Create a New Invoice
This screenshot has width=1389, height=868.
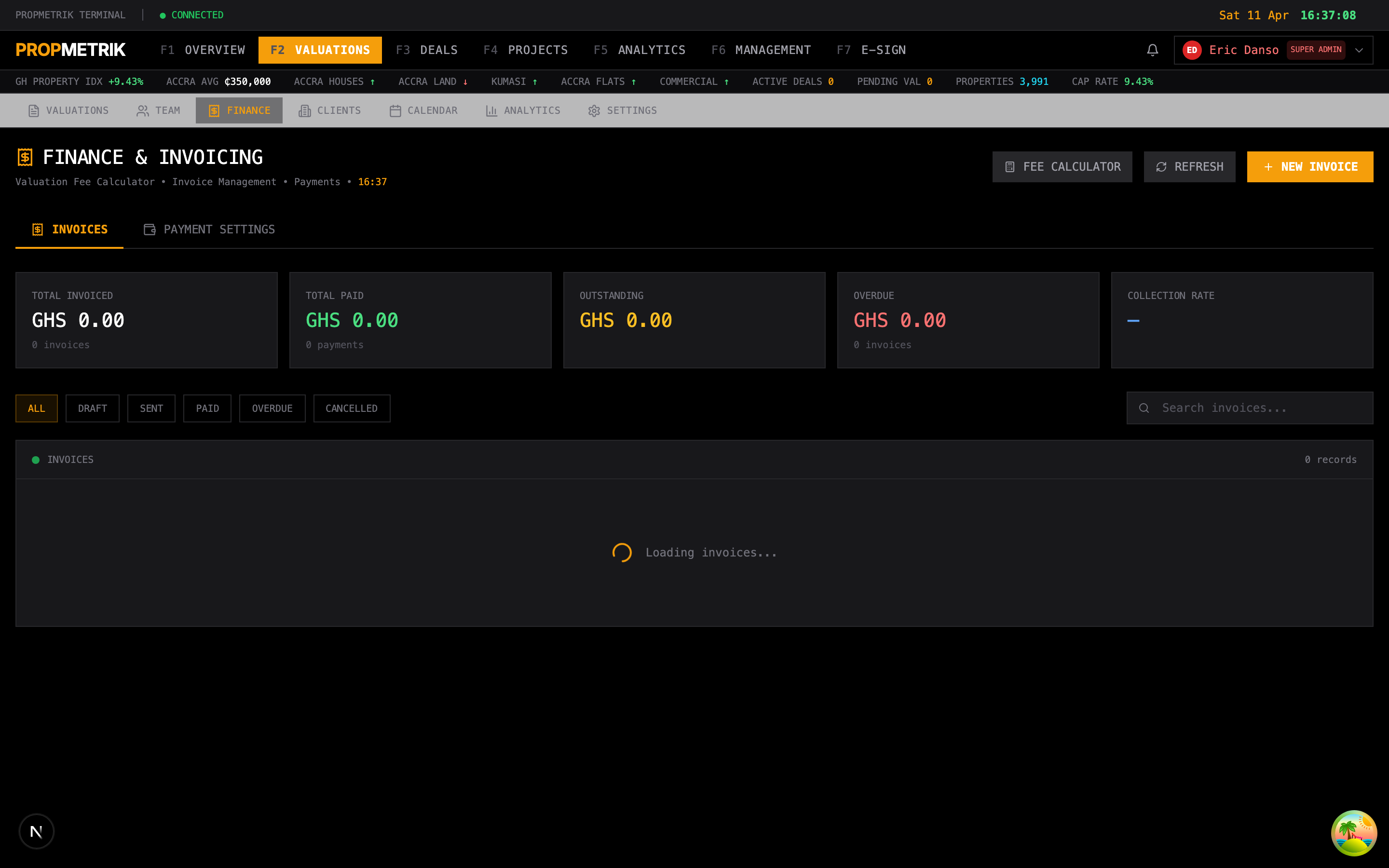(x=1310, y=166)
